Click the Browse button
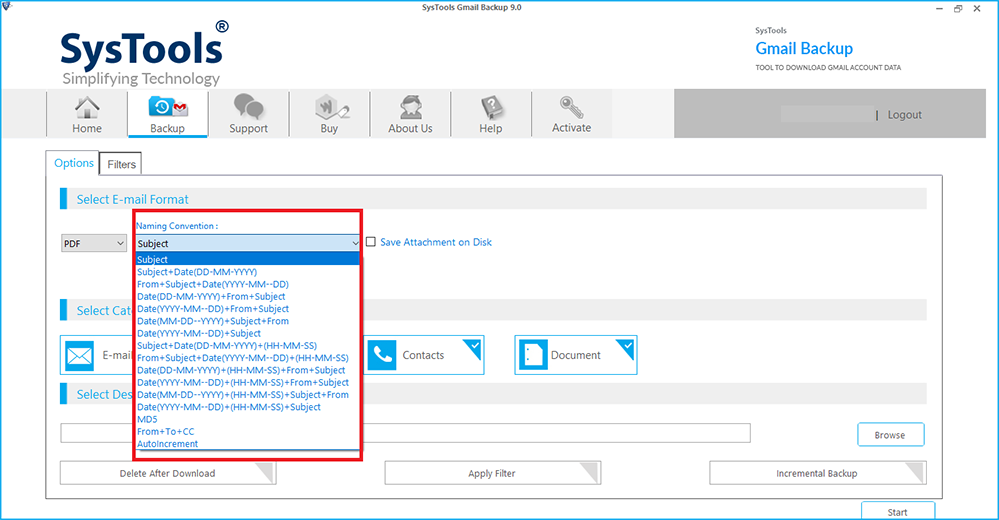Screen dimensions: 999x520 (890, 435)
